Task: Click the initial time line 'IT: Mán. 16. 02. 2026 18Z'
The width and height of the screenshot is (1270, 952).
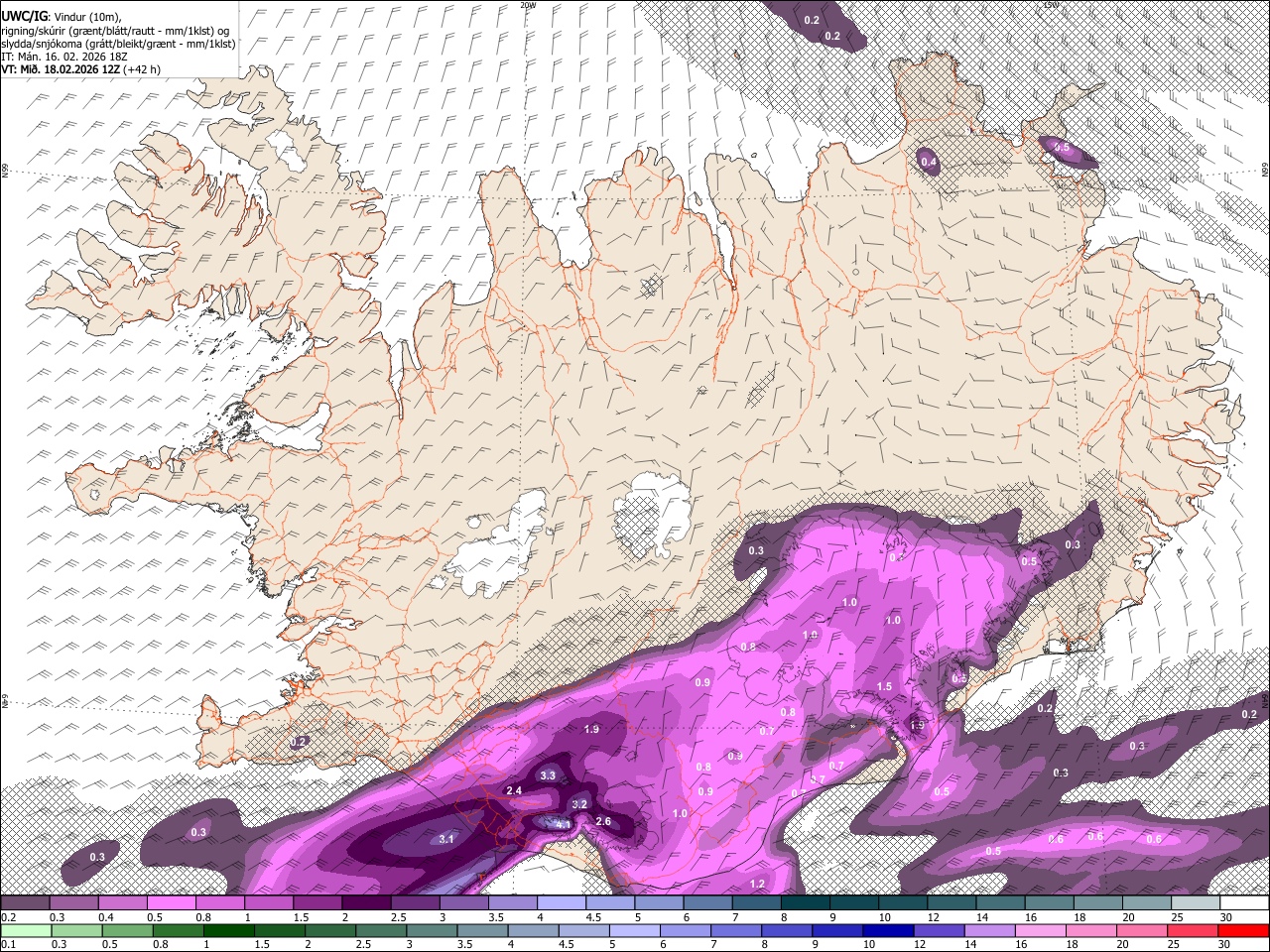Action: (x=63, y=57)
